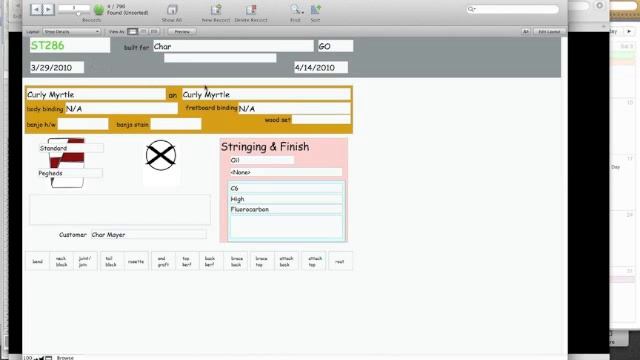Image resolution: width=640 pixels, height=360 pixels.
Task: Click the end graft step button
Action: 163,261
